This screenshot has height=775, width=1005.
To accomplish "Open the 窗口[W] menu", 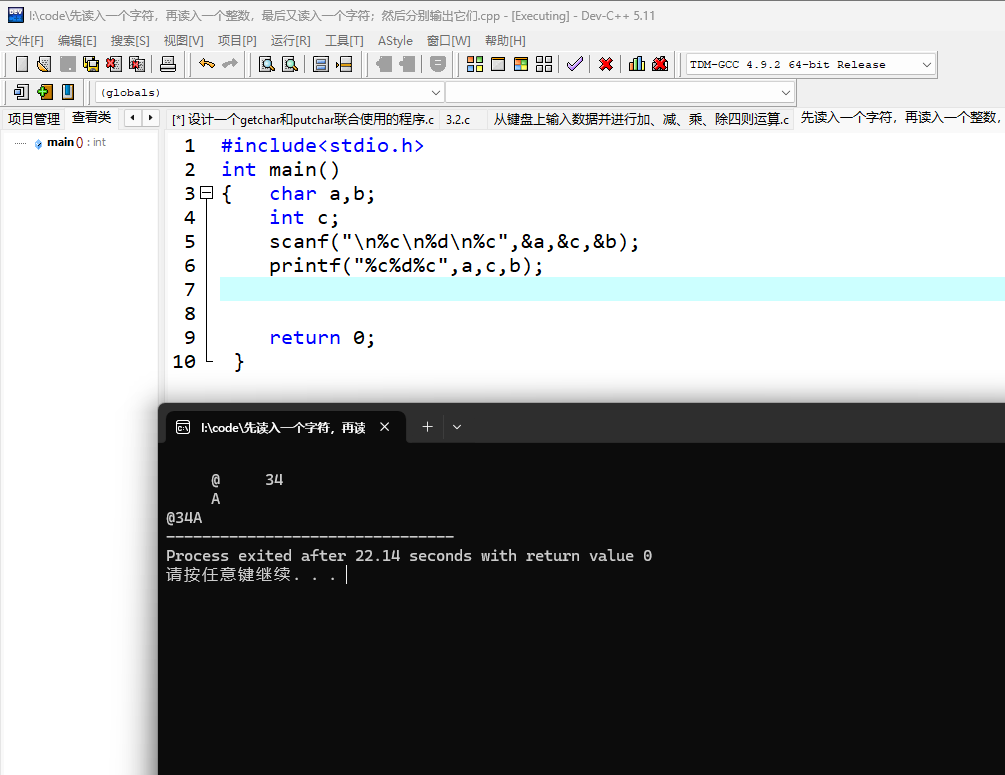I will 449,40.
